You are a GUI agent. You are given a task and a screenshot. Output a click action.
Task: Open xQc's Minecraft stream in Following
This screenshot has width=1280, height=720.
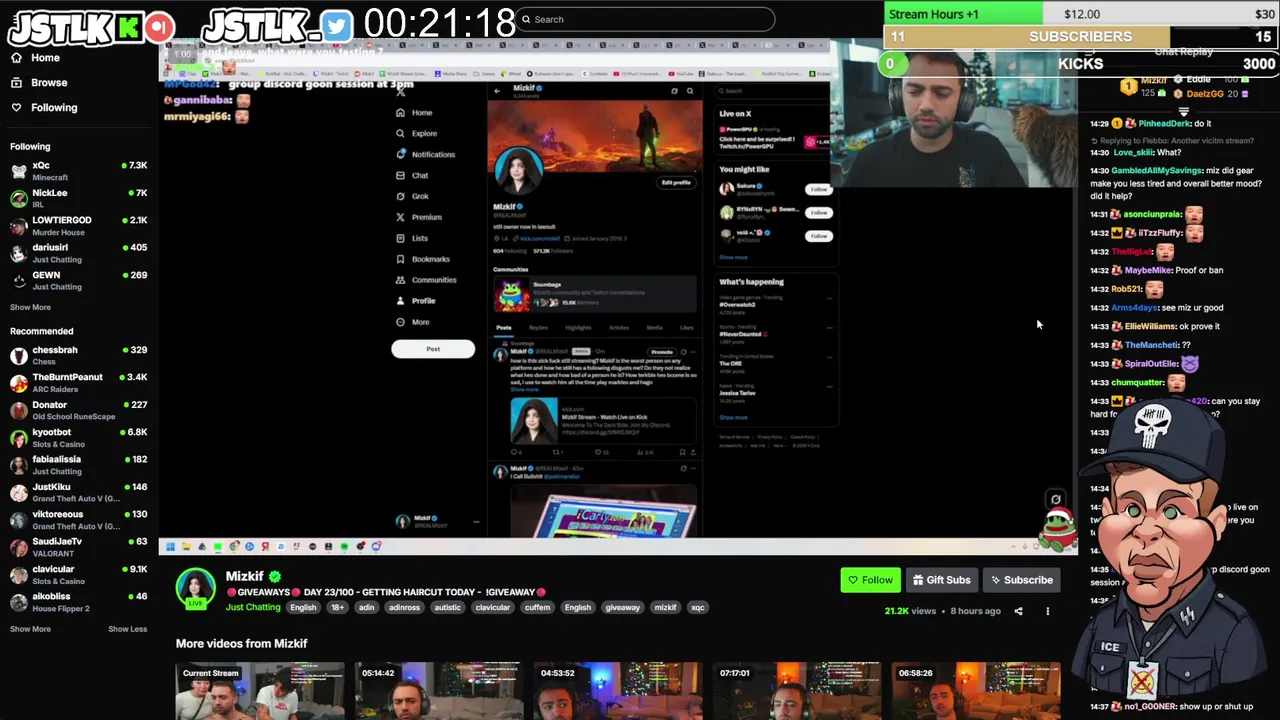[78, 171]
